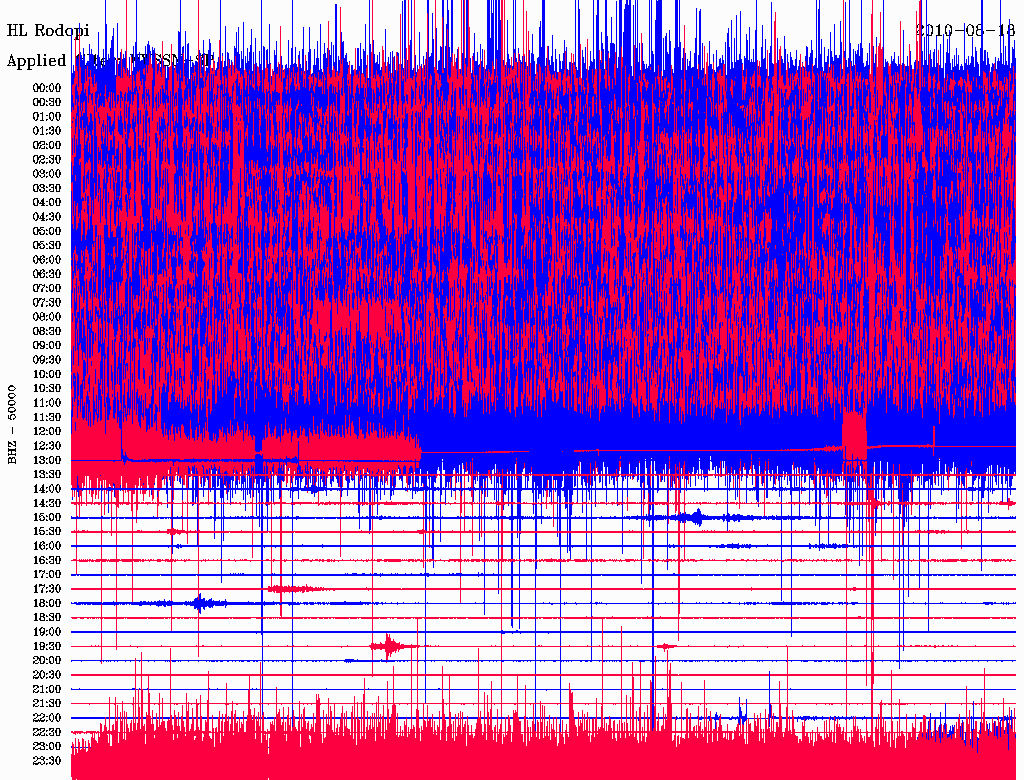The height and width of the screenshot is (780, 1024).
Task: Select the 23:00 time label
Action: pyautogui.click(x=46, y=747)
